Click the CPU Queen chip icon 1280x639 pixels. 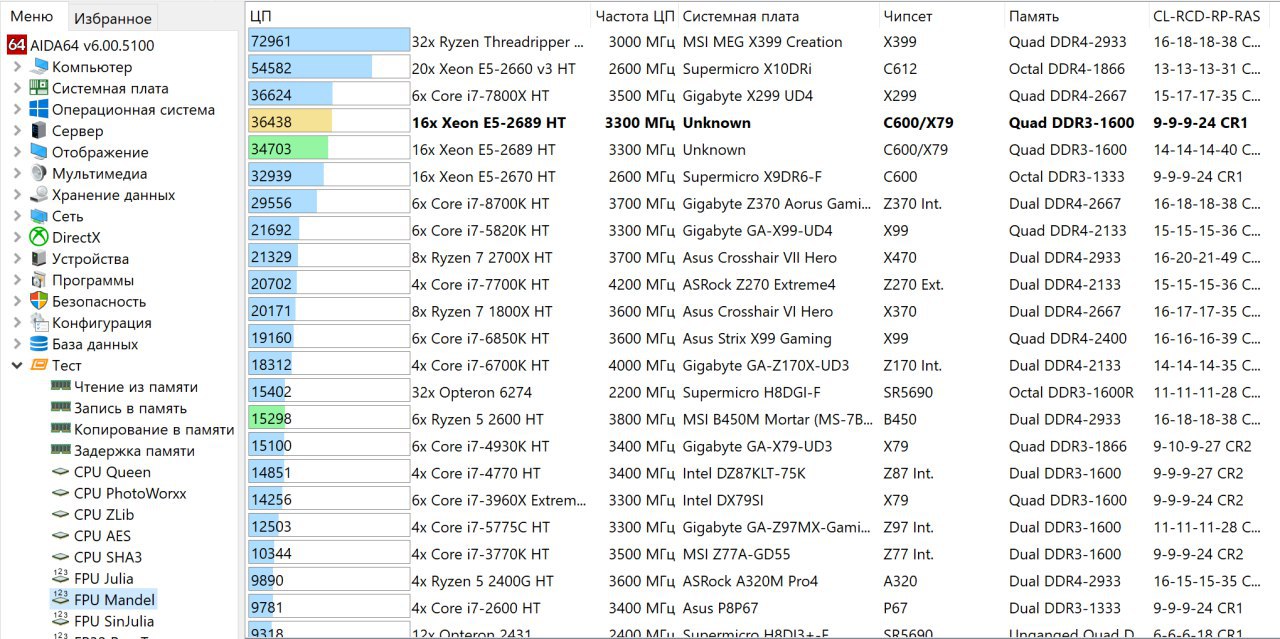coord(61,472)
